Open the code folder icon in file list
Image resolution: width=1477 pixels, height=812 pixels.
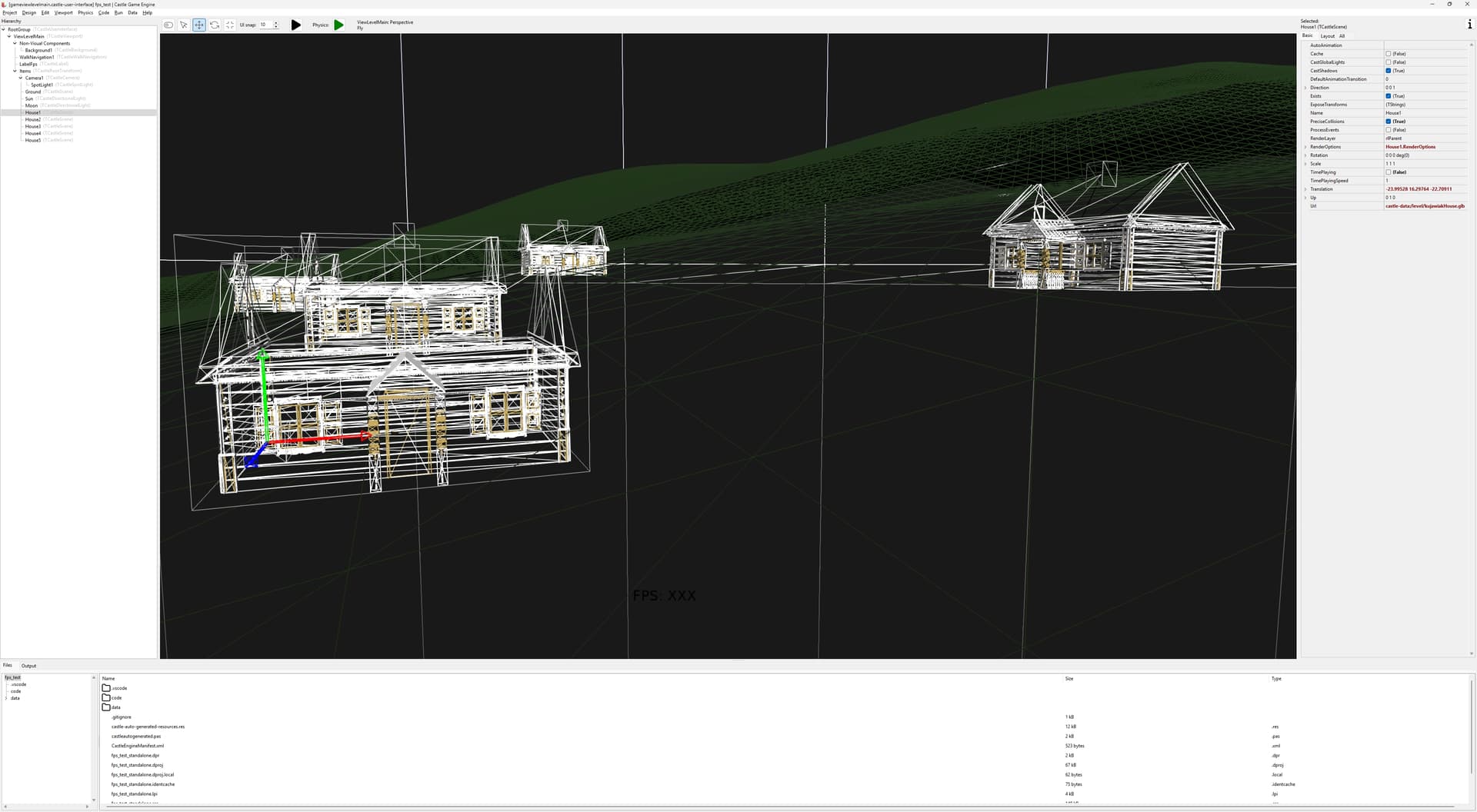(106, 697)
